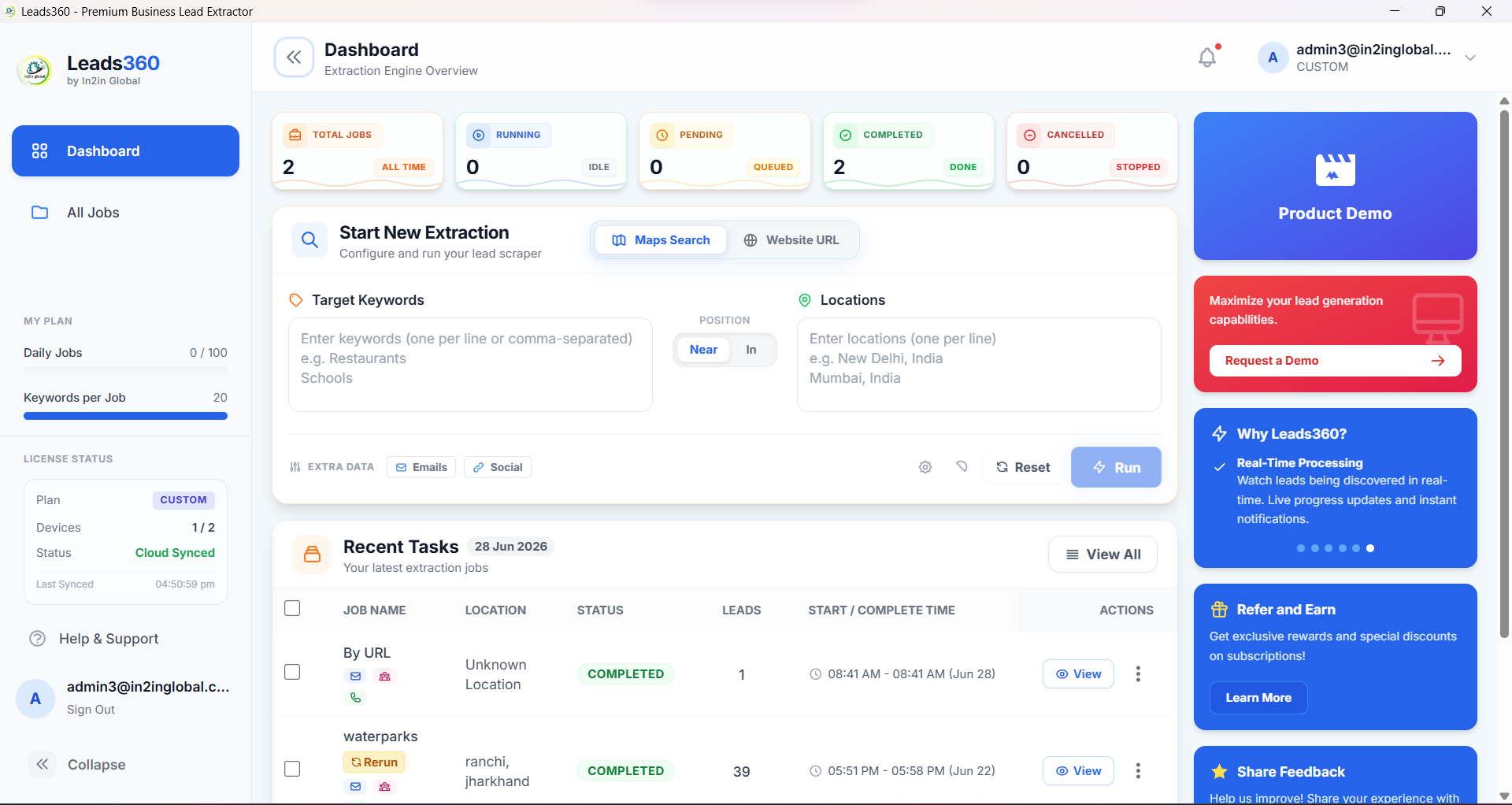Click Learn More in Refer and Earn
Image resolution: width=1512 pixels, height=805 pixels.
[1258, 698]
